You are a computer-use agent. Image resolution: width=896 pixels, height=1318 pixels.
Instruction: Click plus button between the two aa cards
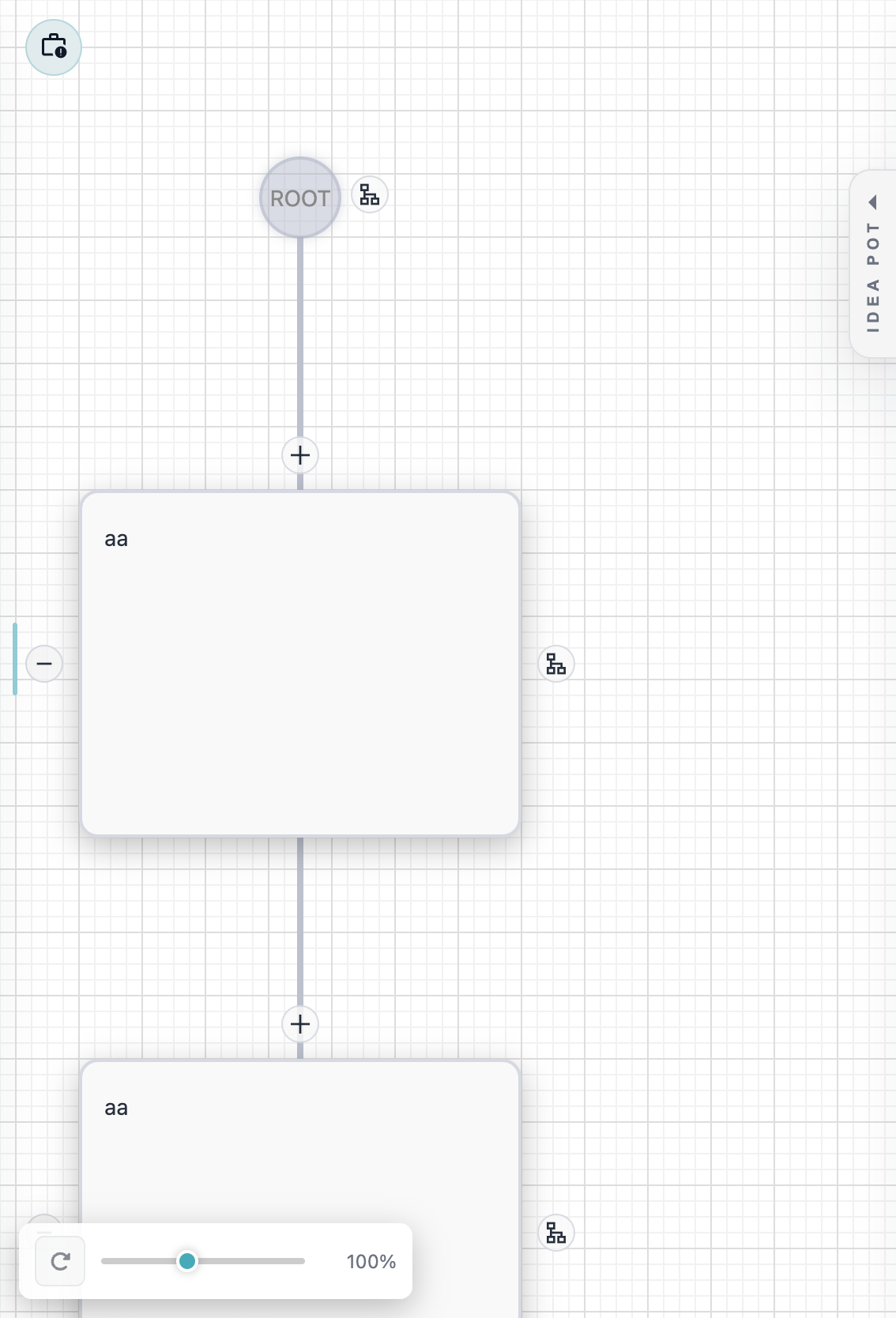(300, 1024)
